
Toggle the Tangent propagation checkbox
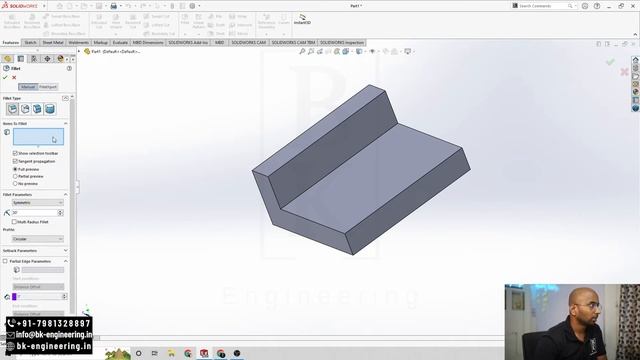[x=15, y=161]
